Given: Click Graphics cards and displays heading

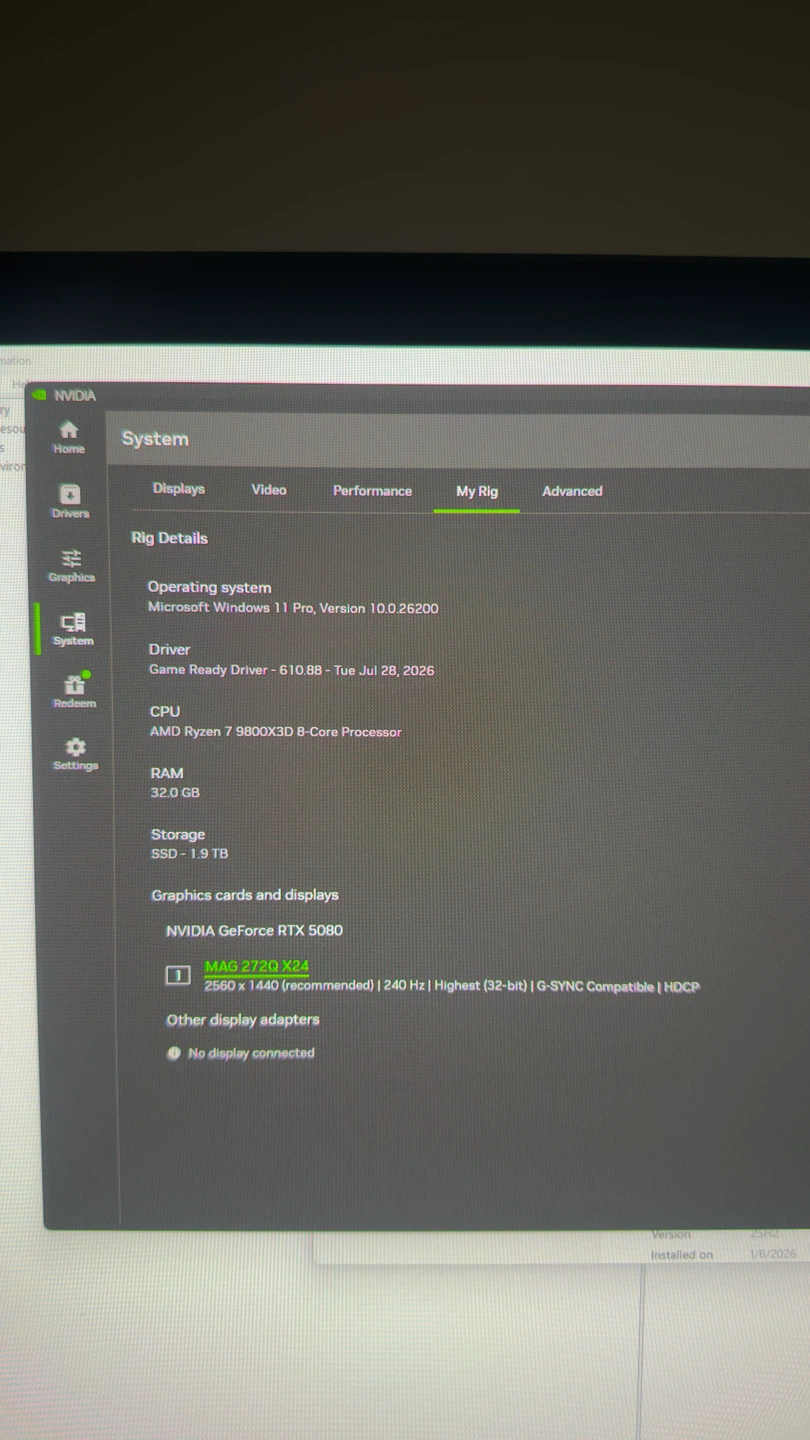Looking at the screenshot, I should (245, 896).
